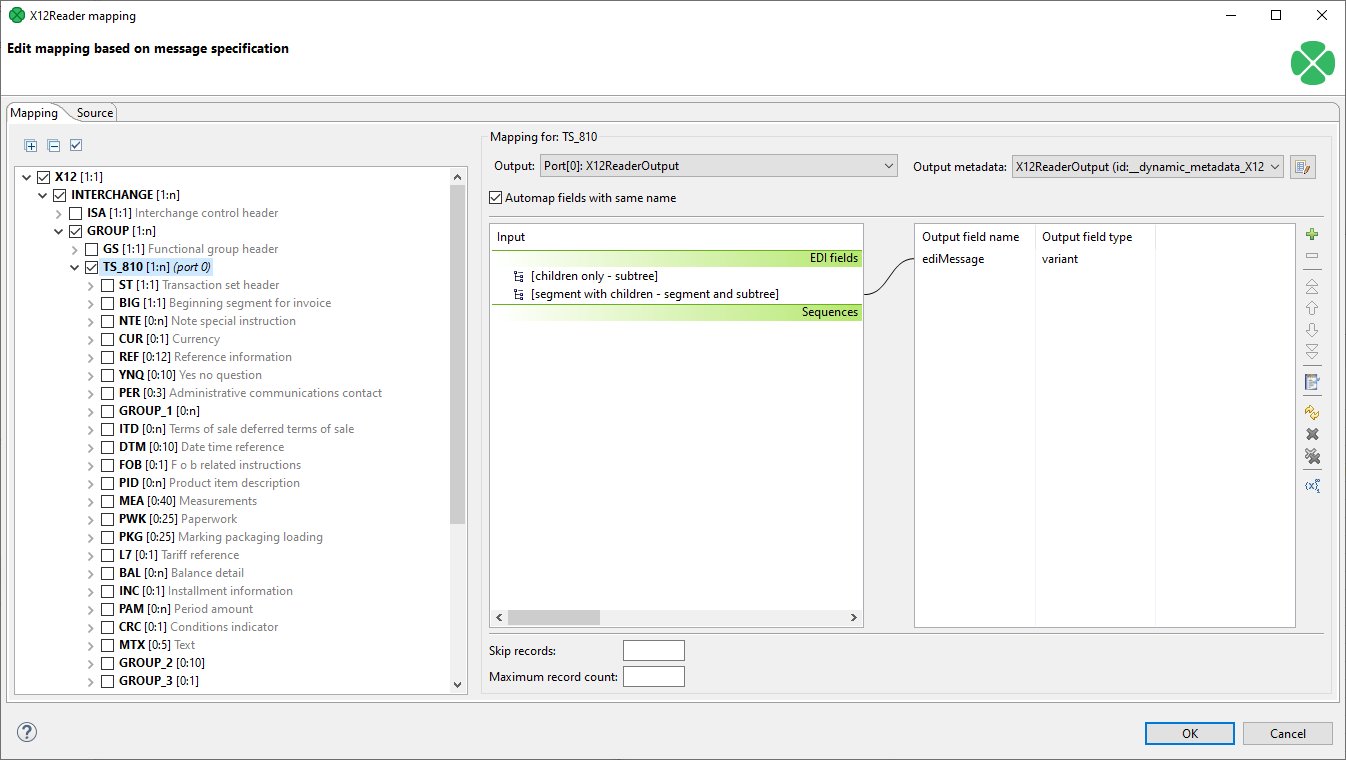This screenshot has height=760, width=1346.
Task: Switch to the Source tab
Action: [93, 113]
